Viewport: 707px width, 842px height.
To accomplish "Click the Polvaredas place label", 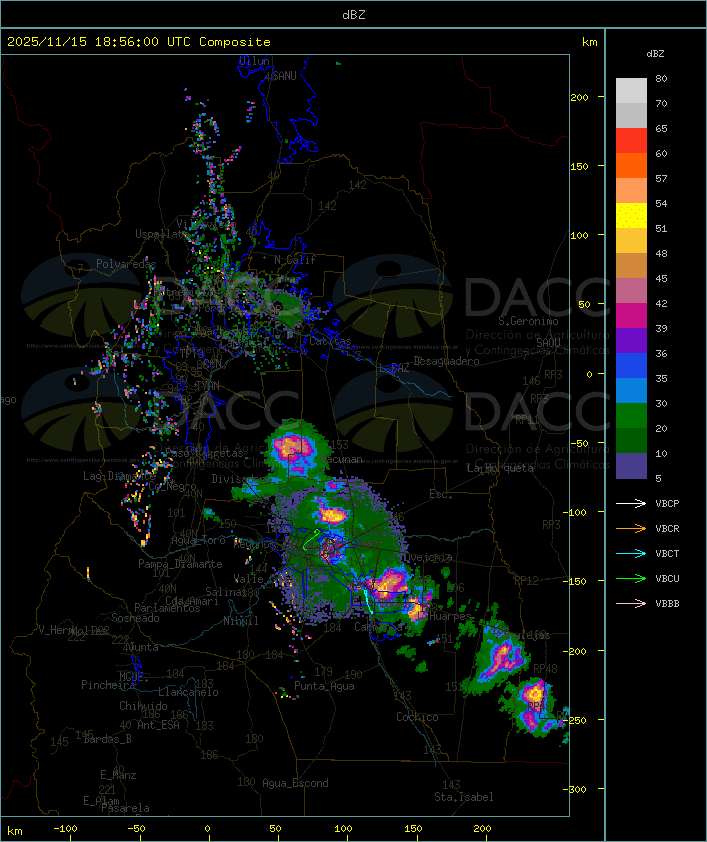I will click(126, 264).
